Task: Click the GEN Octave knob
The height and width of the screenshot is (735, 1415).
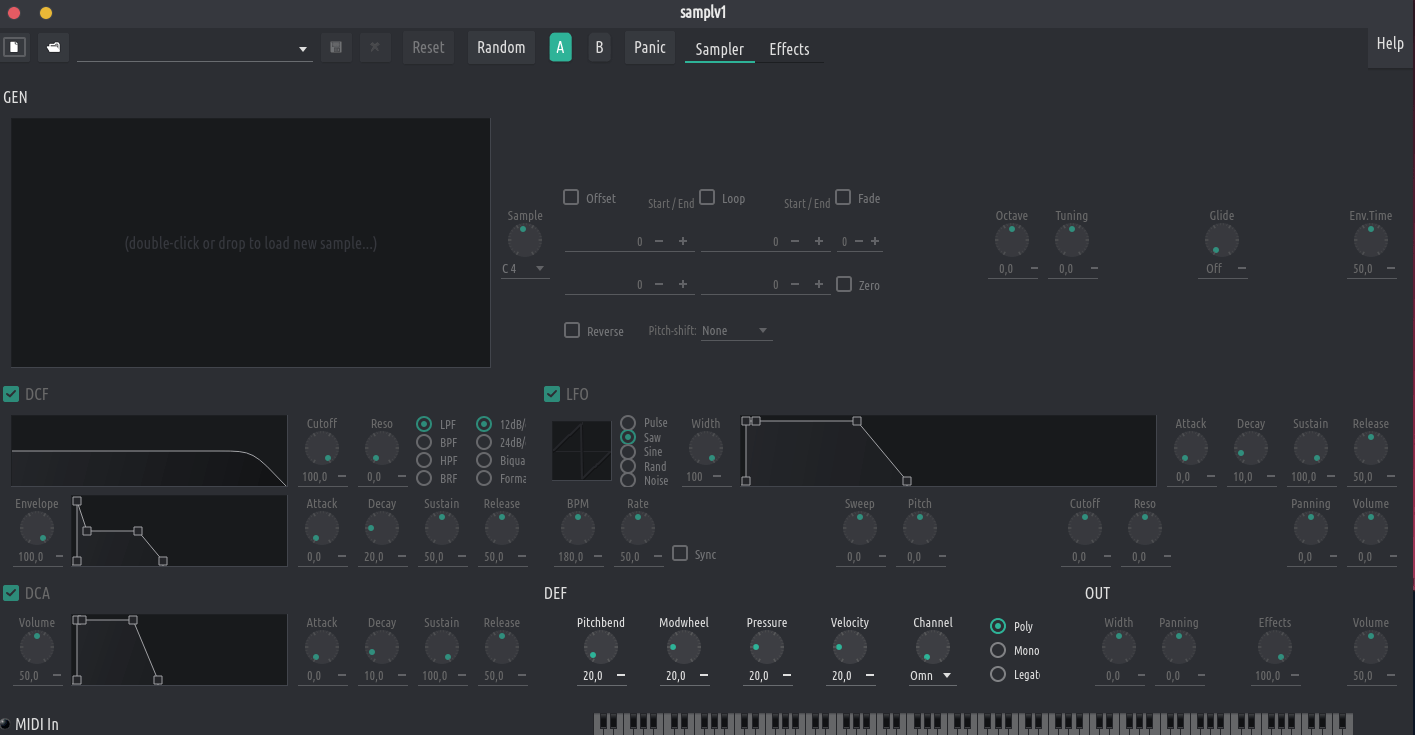Action: point(1011,240)
